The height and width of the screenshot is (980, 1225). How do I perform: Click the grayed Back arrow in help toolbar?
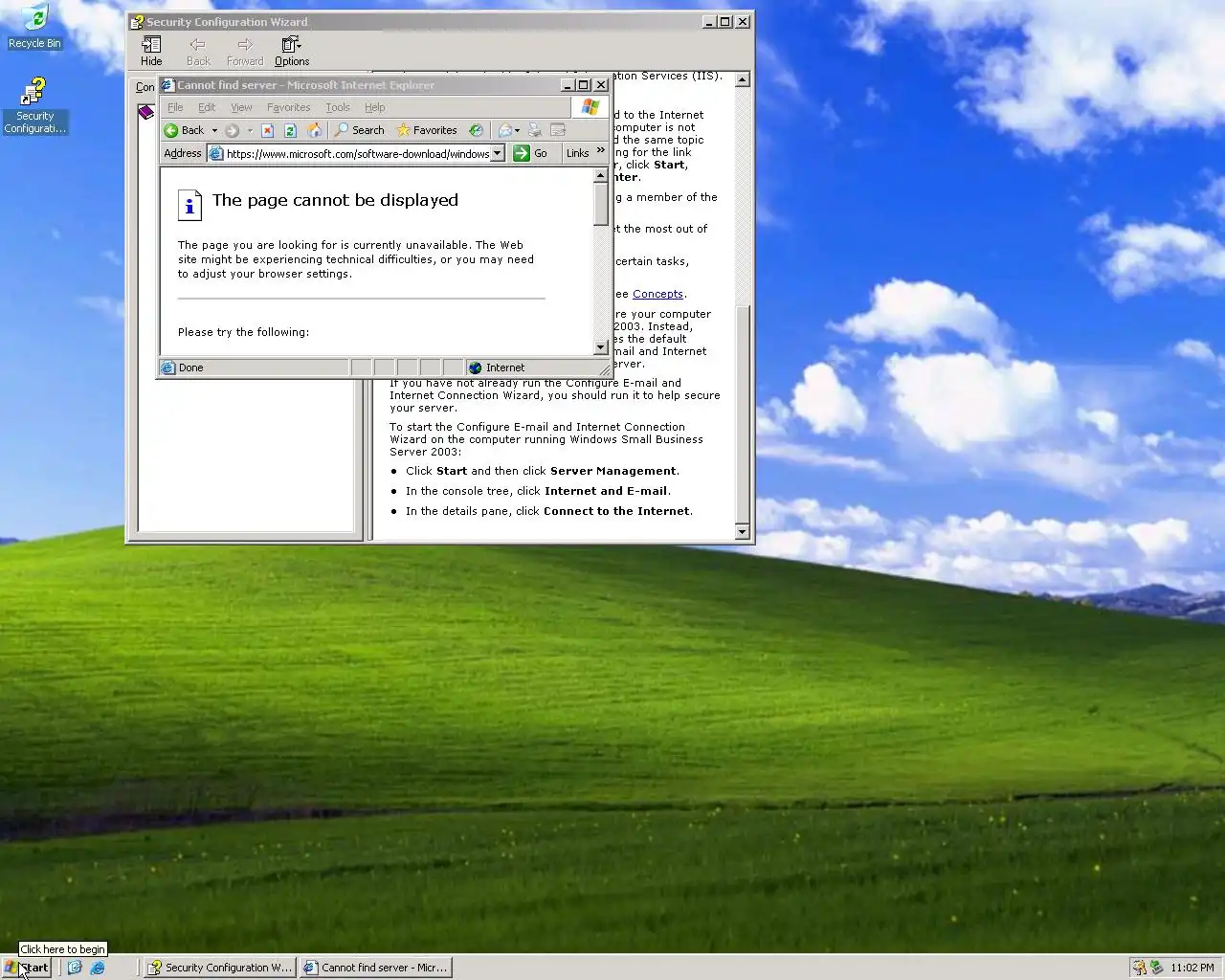pos(198,52)
